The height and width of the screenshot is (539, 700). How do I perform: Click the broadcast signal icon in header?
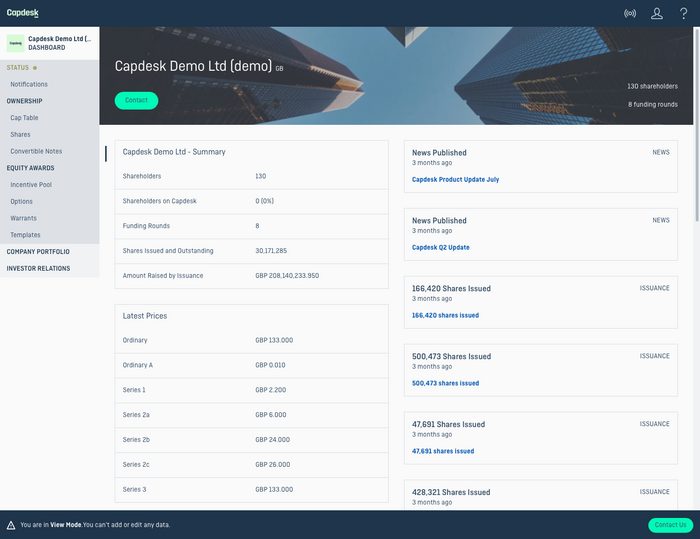click(x=630, y=14)
